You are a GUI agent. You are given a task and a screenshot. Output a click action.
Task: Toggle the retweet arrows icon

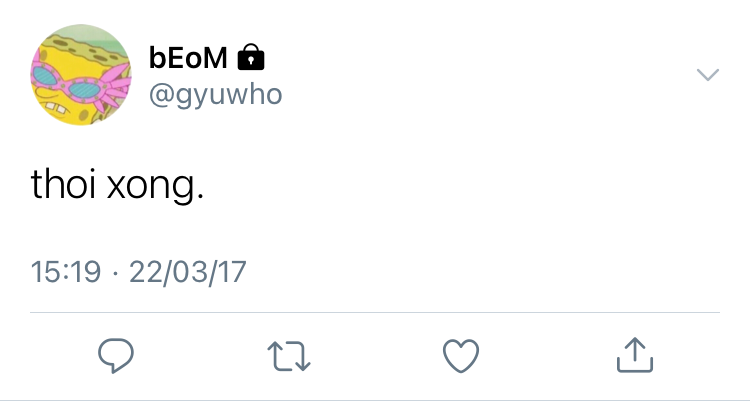[289, 353]
